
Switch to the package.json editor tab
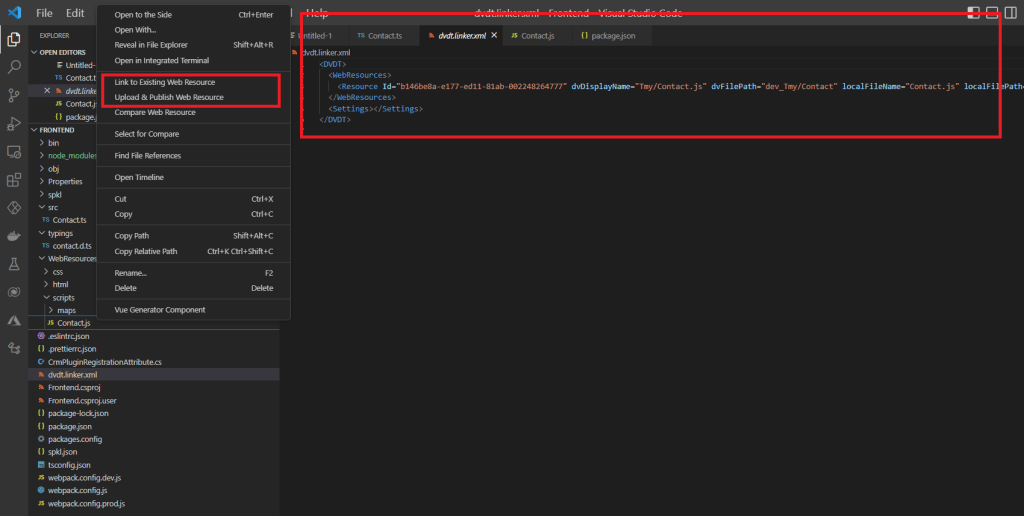[613, 36]
